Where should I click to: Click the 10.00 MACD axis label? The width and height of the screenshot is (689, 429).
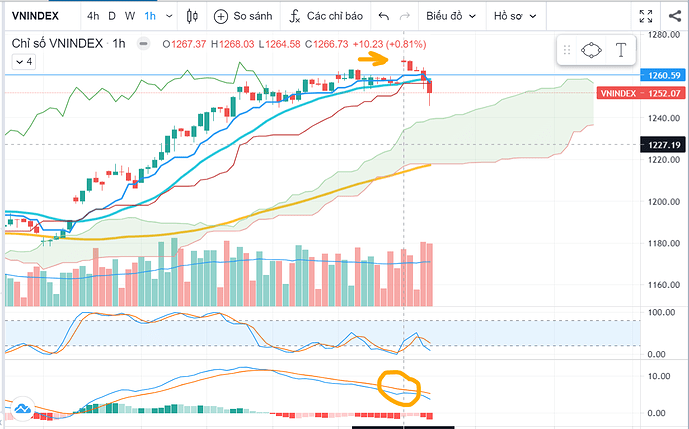click(659, 376)
